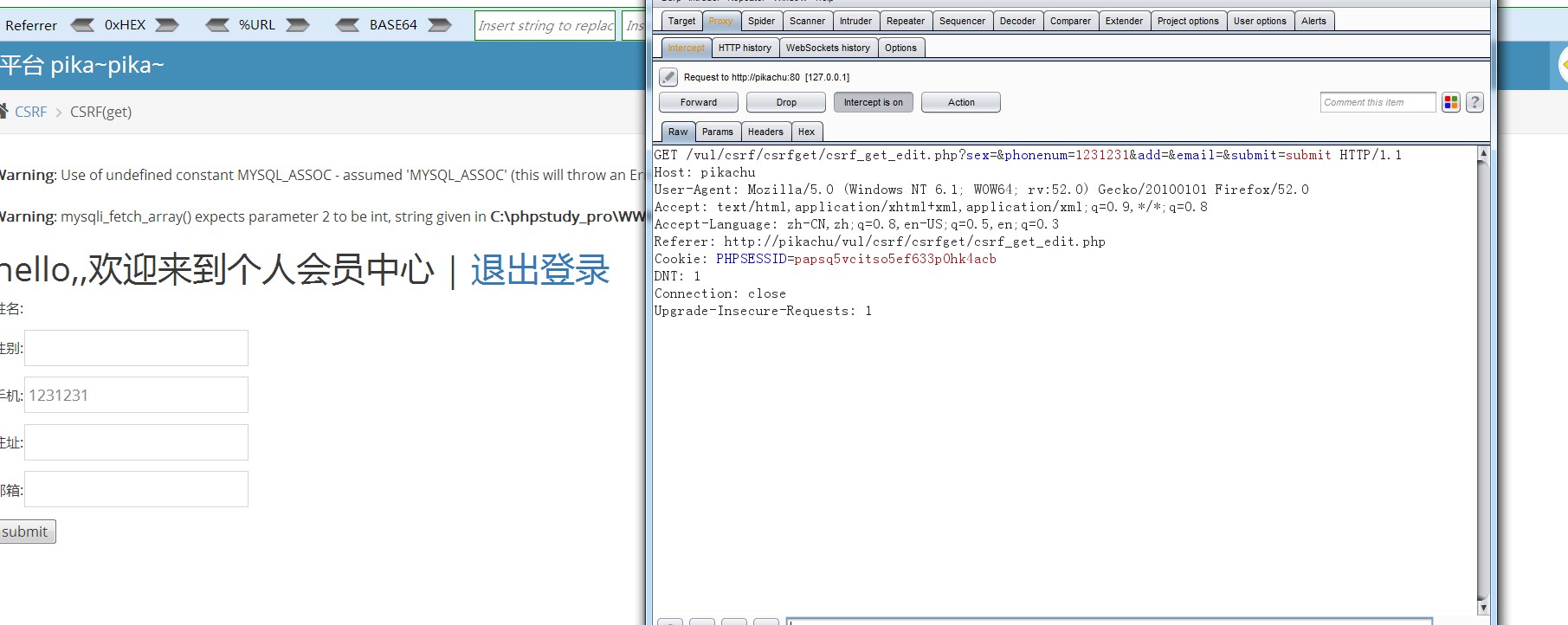1568x625 pixels.
Task: Switch to Params request view
Action: pos(717,132)
